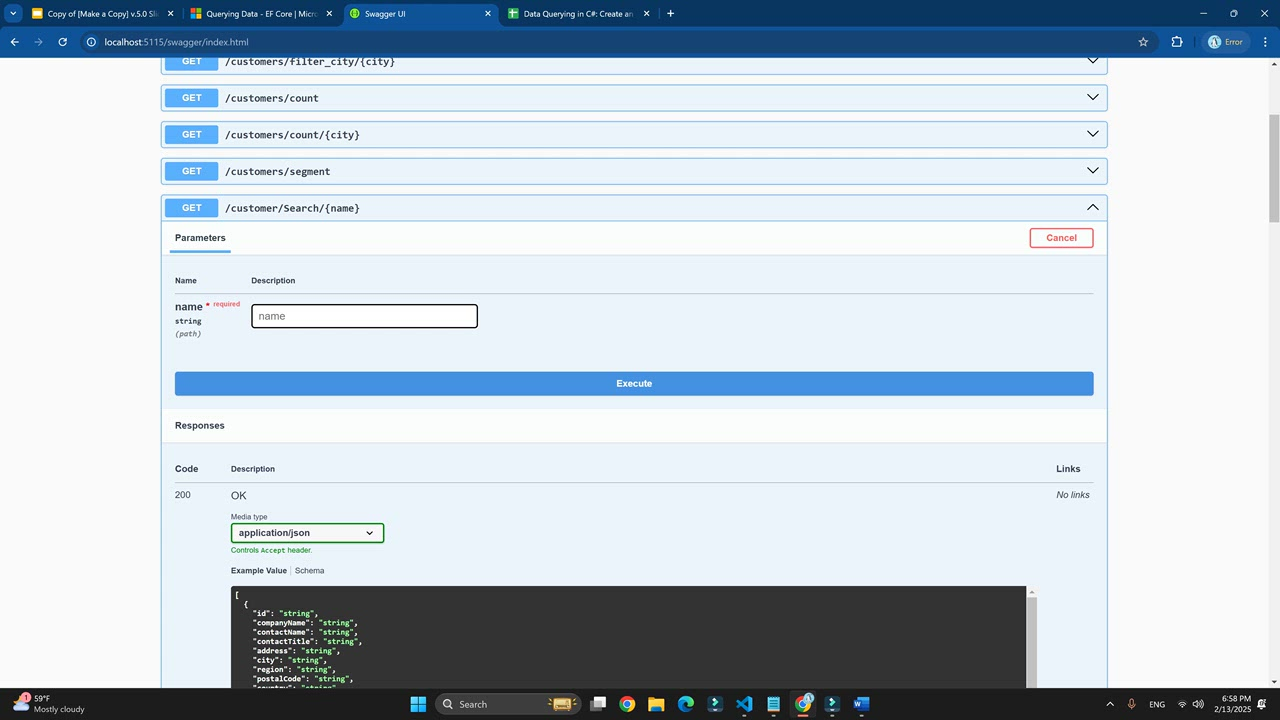Open Microsoft Word from the taskbar
The image size is (1280, 720).
861,704
